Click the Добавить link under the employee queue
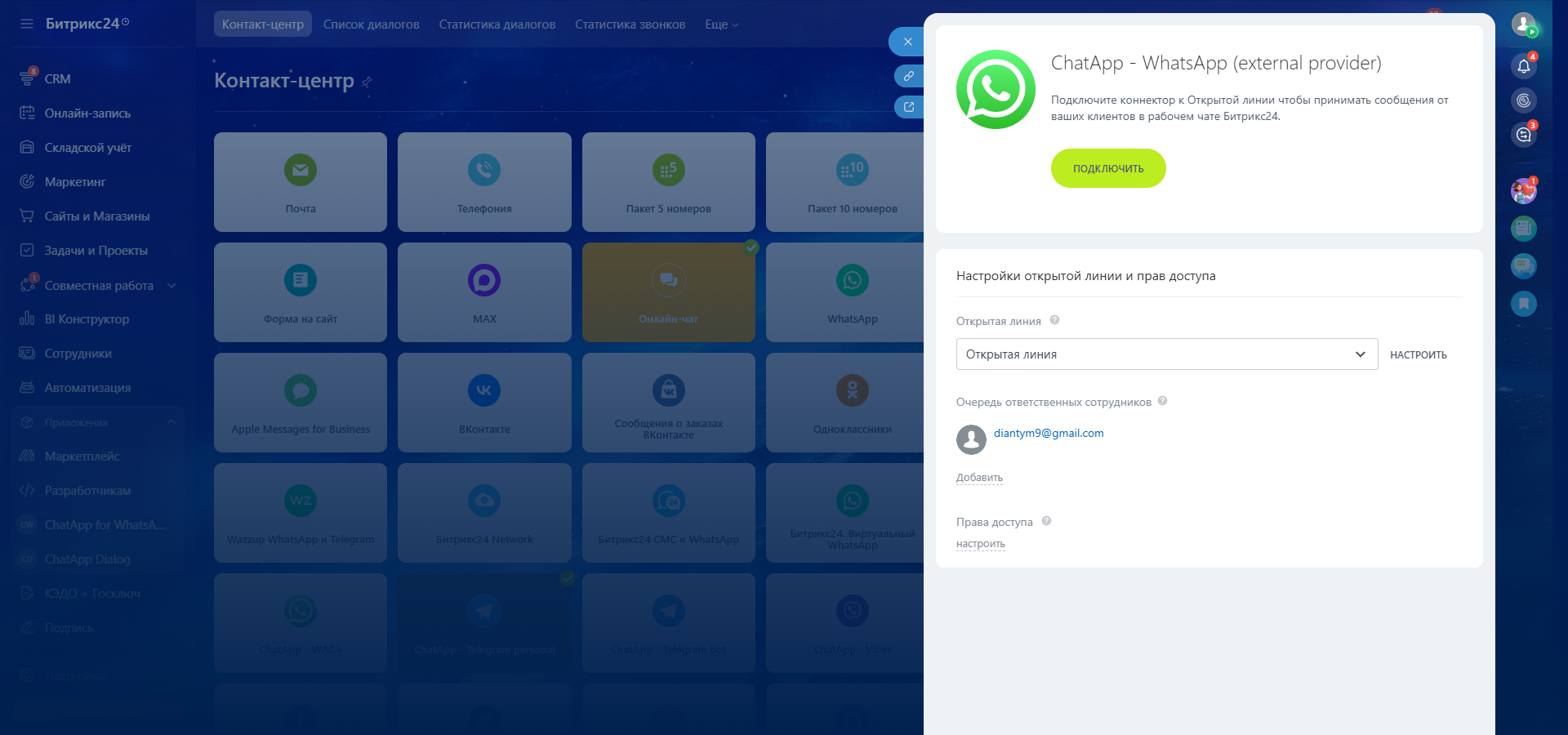The width and height of the screenshot is (1568, 735). pyautogui.click(x=979, y=478)
